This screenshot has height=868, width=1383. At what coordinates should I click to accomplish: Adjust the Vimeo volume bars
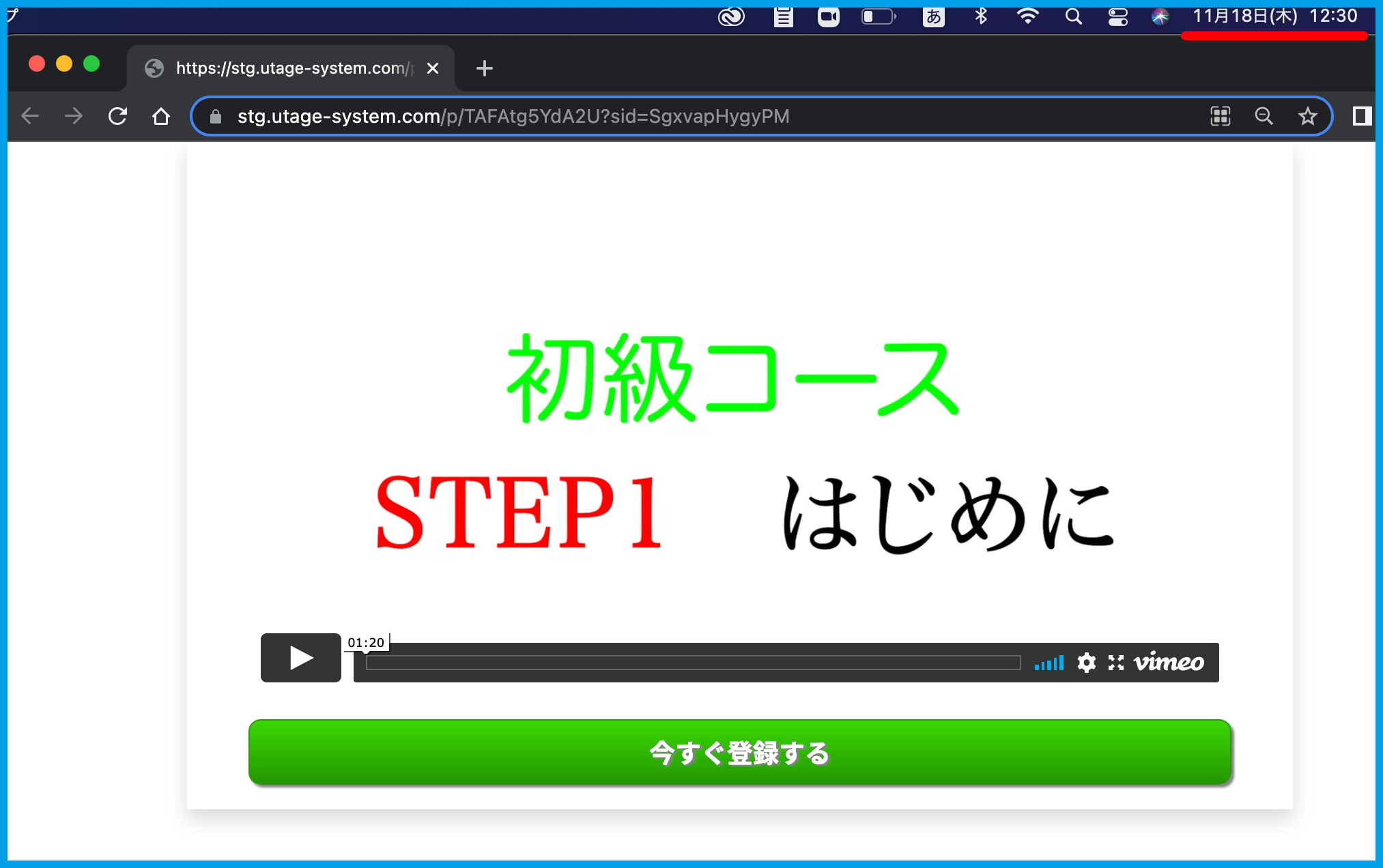[1049, 663]
